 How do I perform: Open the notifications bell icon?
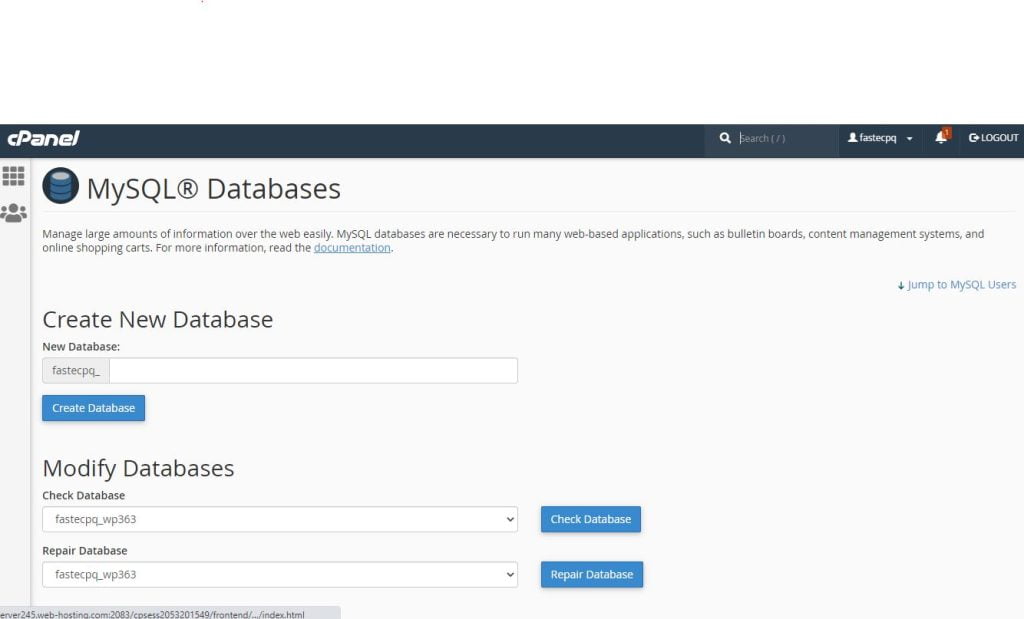[941, 137]
